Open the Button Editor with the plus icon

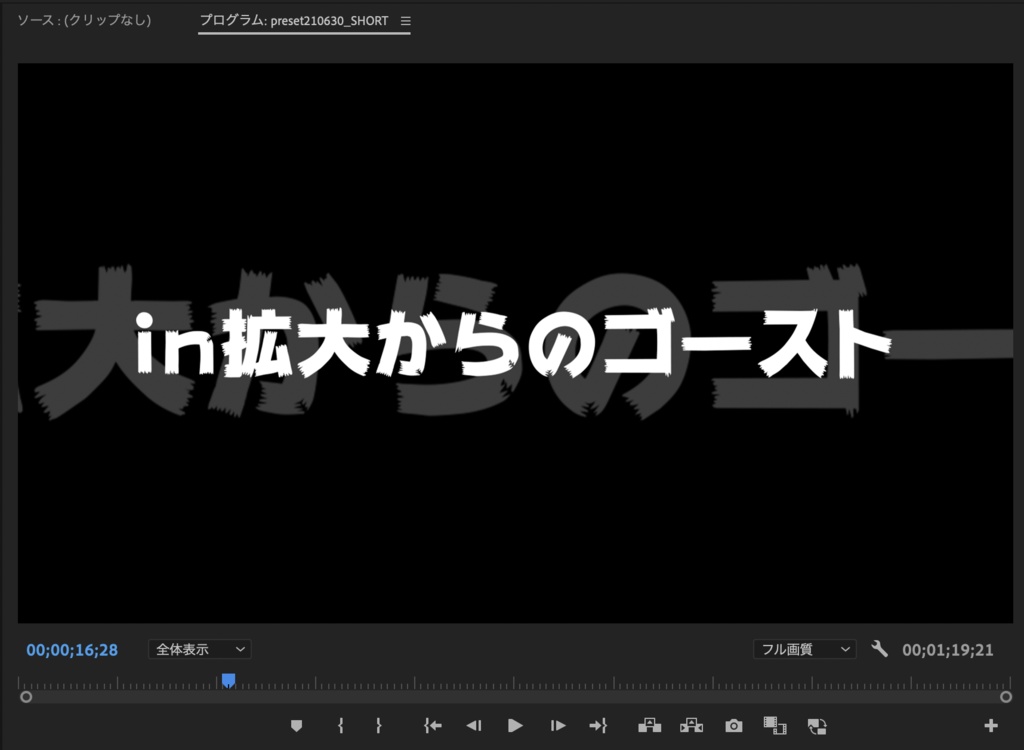point(991,725)
